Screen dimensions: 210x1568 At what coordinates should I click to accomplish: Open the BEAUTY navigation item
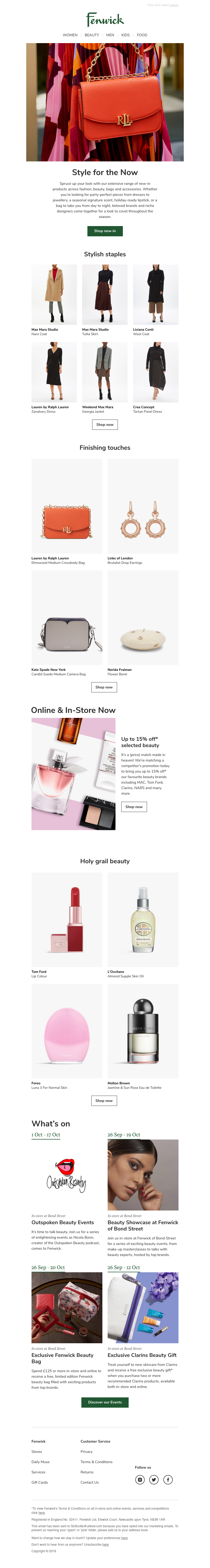click(x=92, y=35)
